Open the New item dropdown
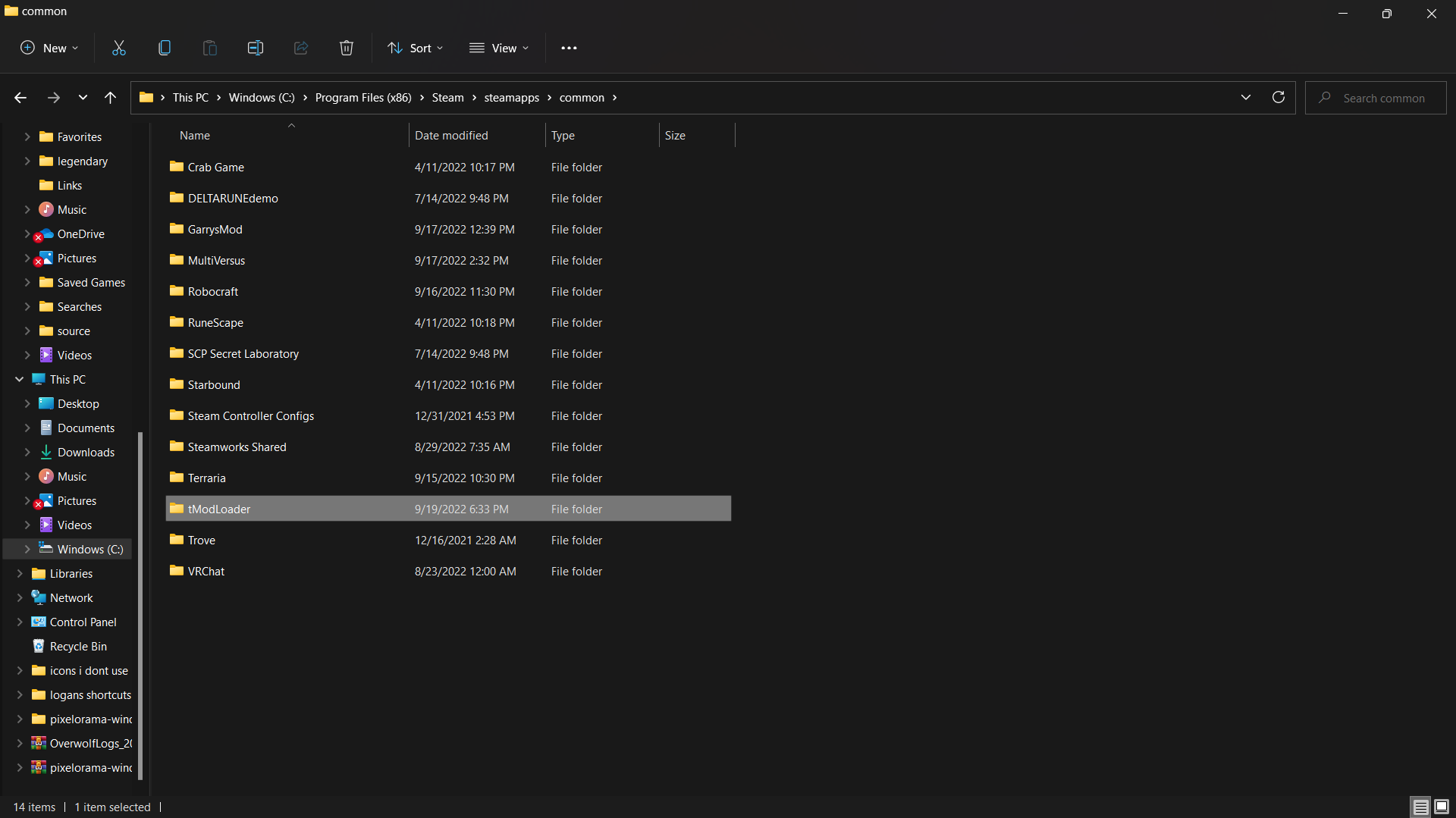This screenshot has height=818, width=1456. pos(49,48)
